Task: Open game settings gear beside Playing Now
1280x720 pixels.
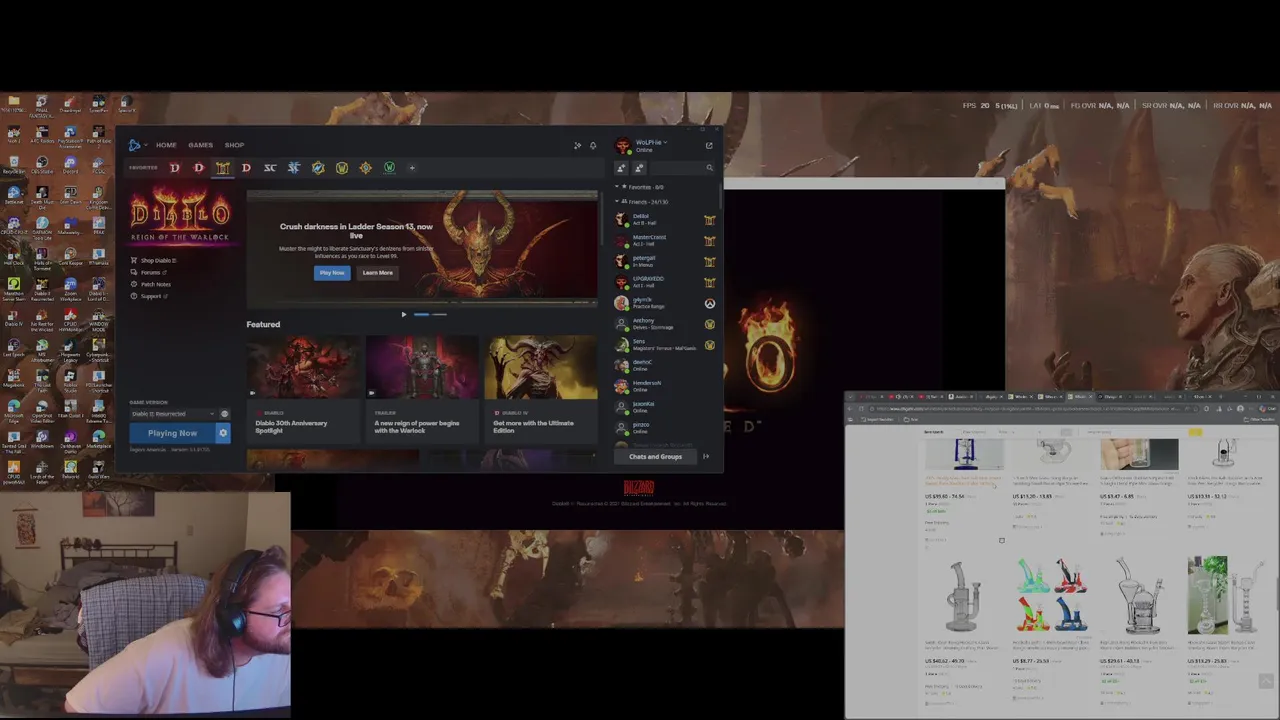Action: tap(223, 433)
